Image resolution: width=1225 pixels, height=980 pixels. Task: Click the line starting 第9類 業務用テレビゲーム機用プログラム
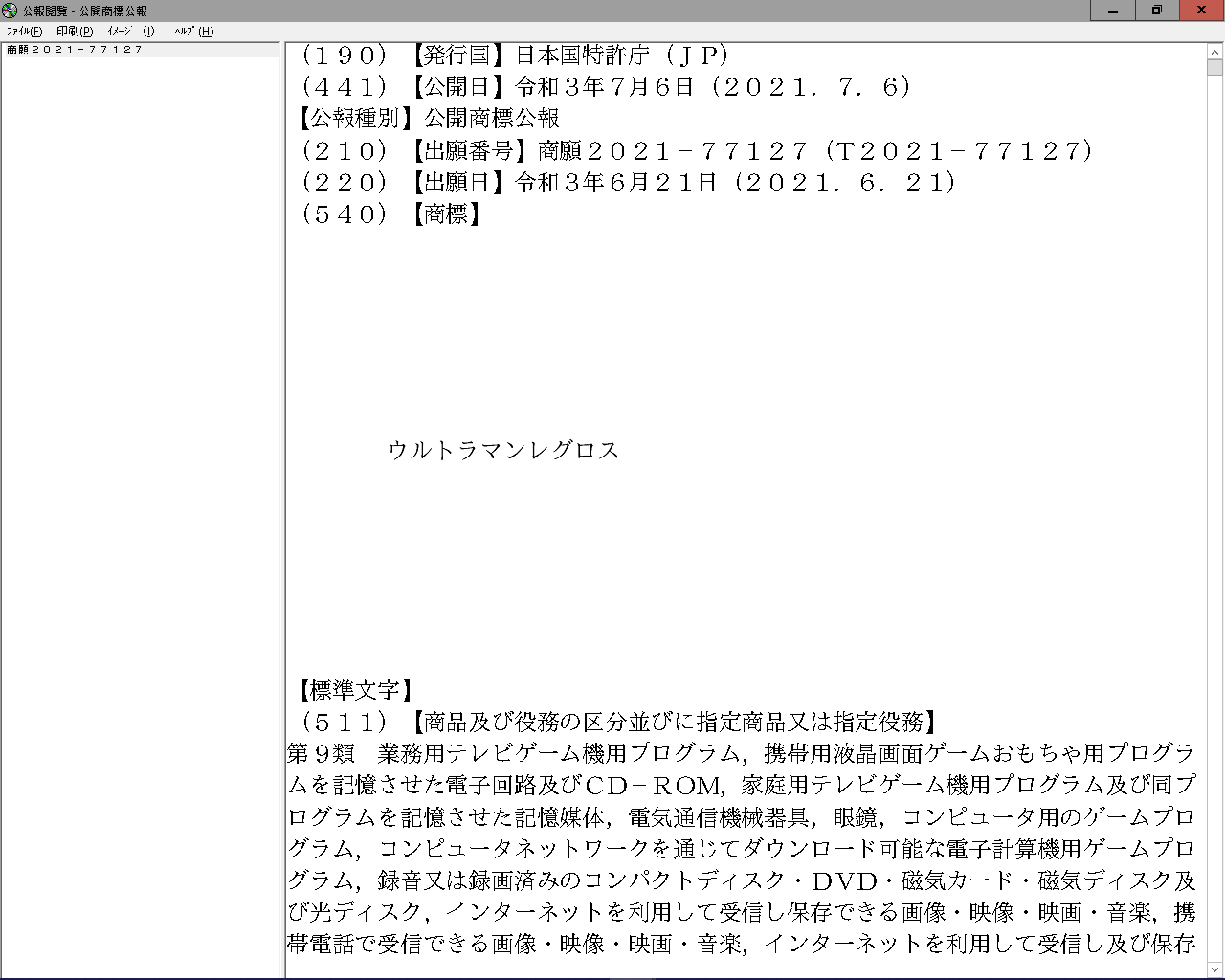[x=742, y=753]
